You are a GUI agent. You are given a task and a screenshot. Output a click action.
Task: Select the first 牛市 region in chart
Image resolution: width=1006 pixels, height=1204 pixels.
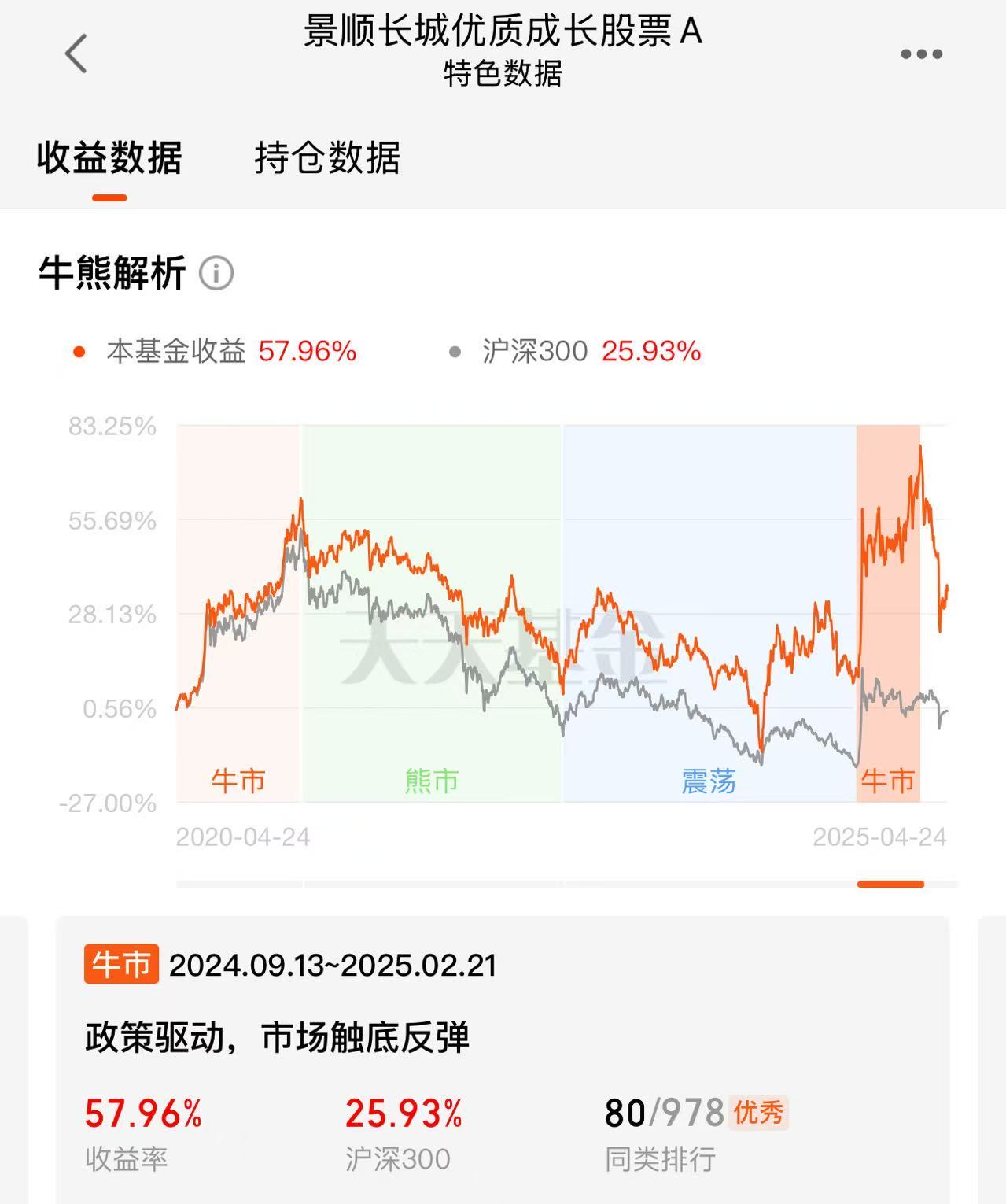pyautogui.click(x=238, y=614)
